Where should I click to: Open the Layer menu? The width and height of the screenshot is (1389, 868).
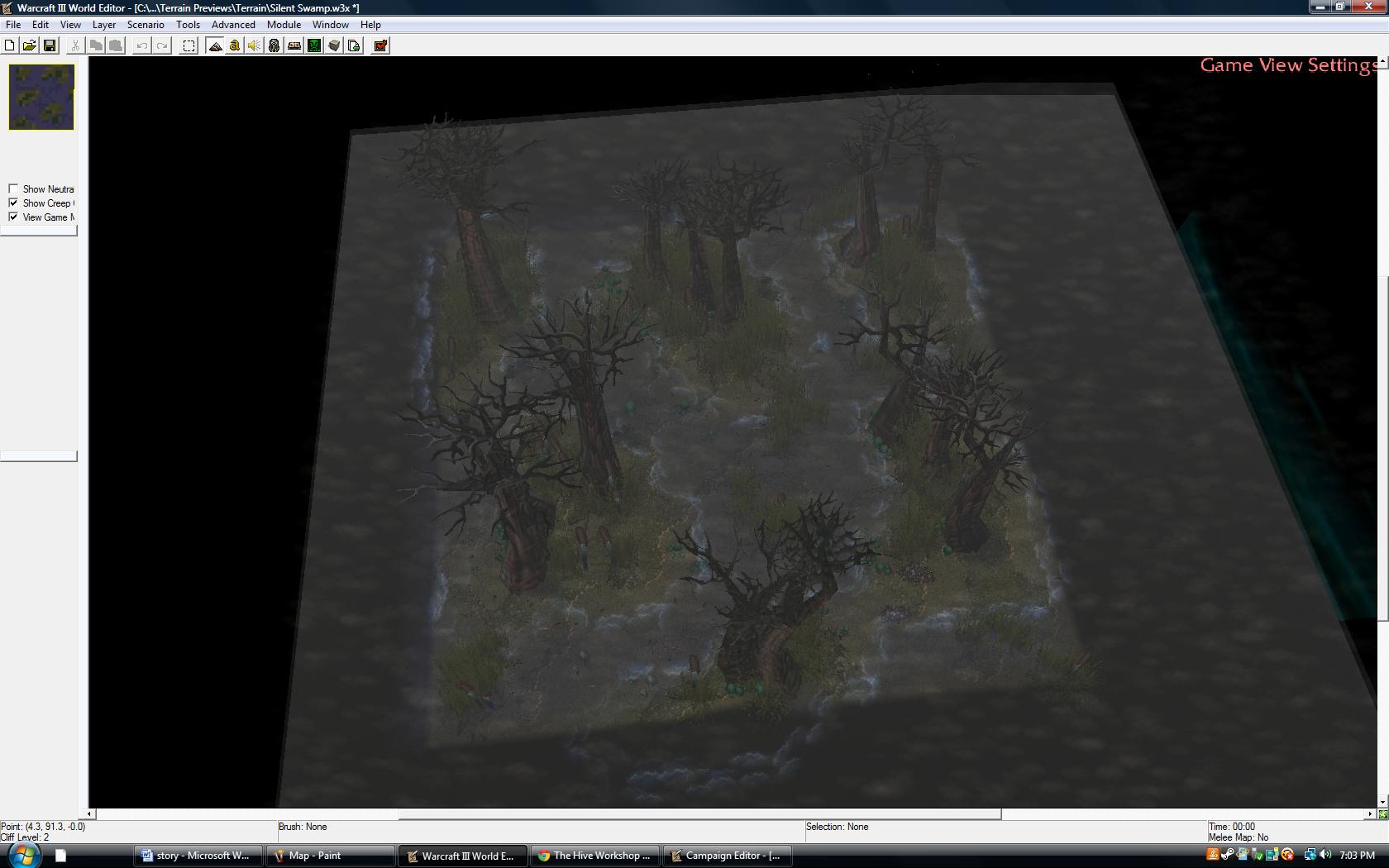[x=104, y=25]
